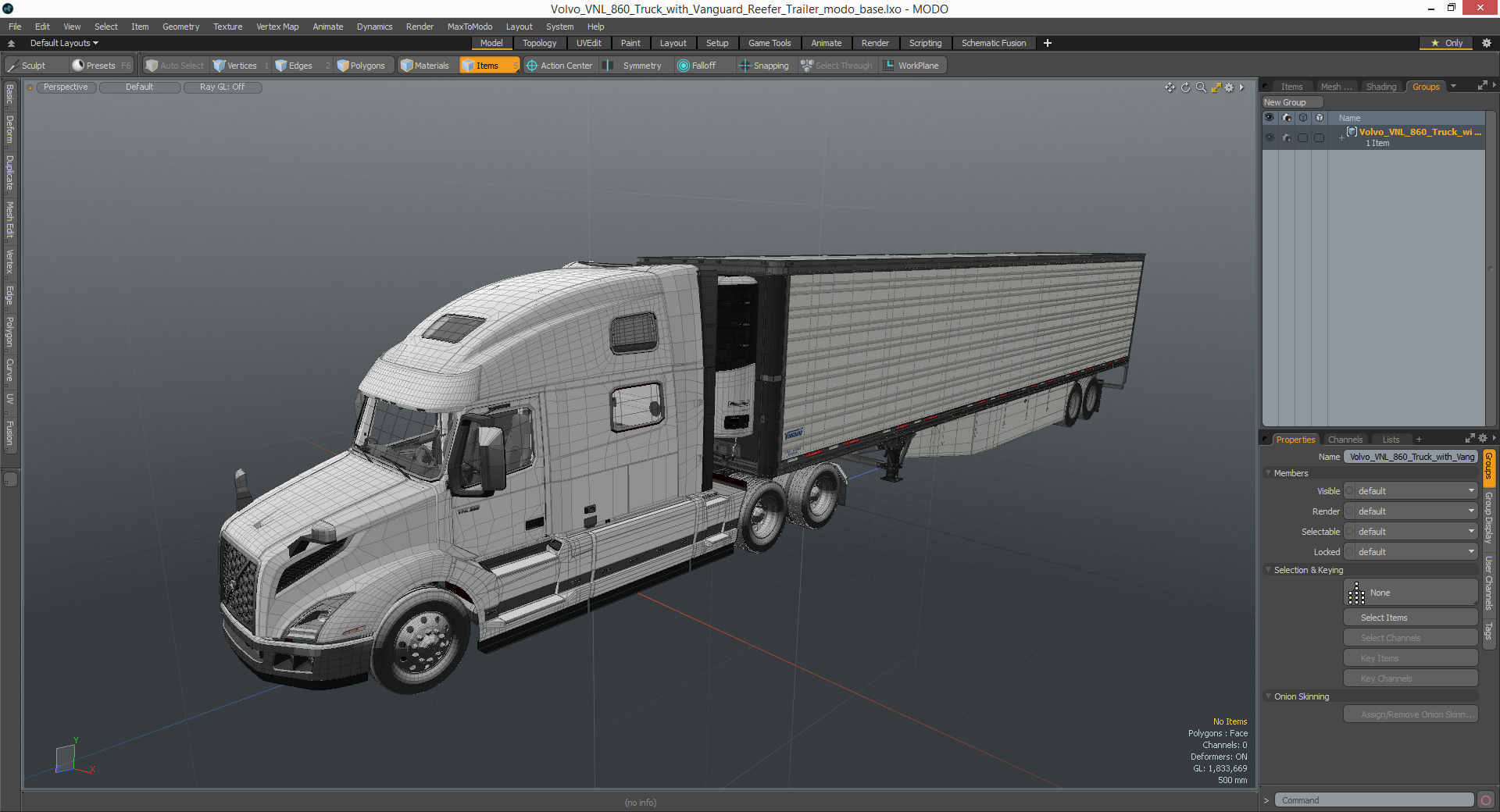Open the Mesh Edit vertical sidebar tab
The image size is (1500, 812).
tap(10, 220)
